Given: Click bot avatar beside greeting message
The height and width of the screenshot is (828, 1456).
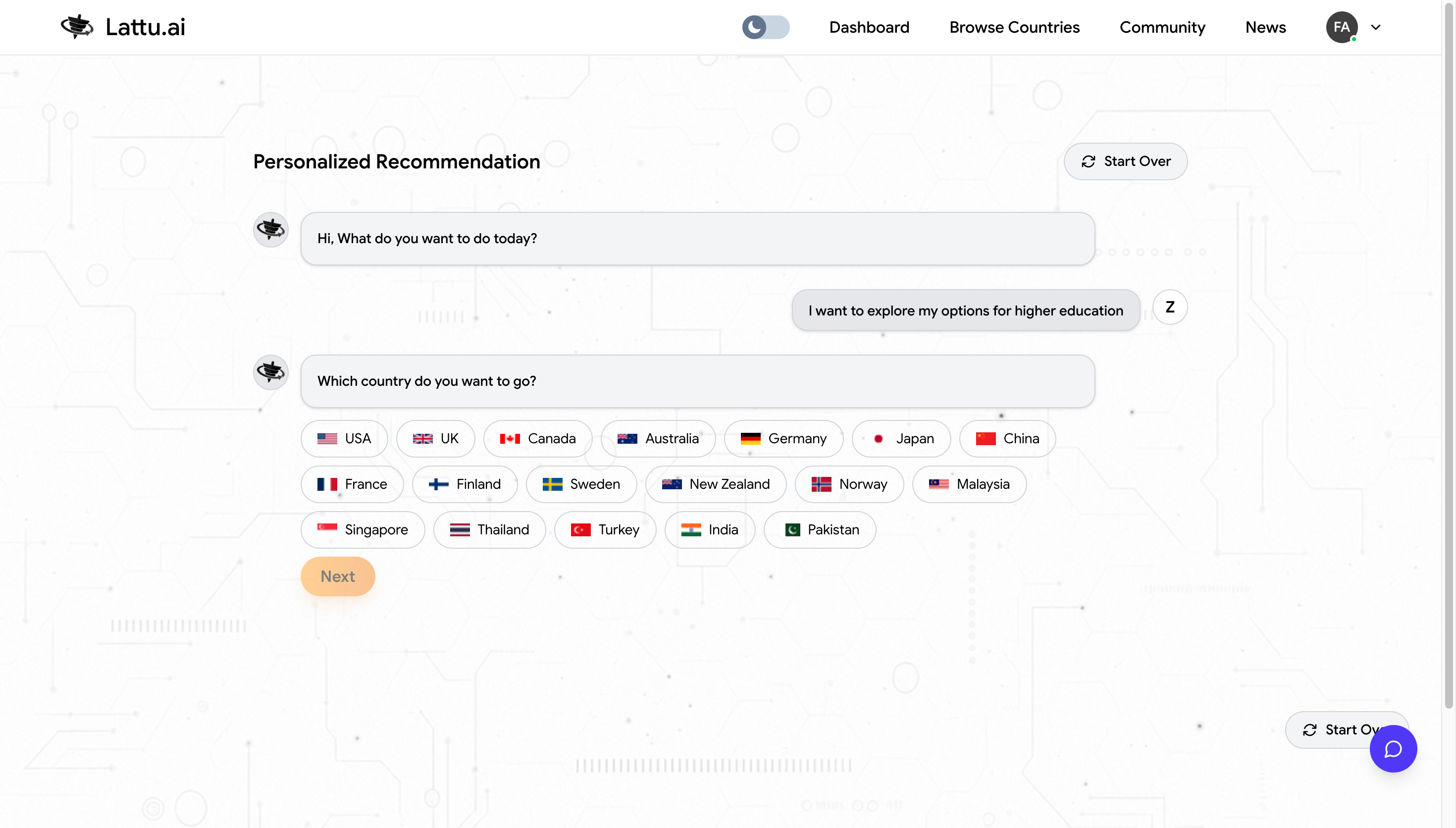Looking at the screenshot, I should coord(270,230).
